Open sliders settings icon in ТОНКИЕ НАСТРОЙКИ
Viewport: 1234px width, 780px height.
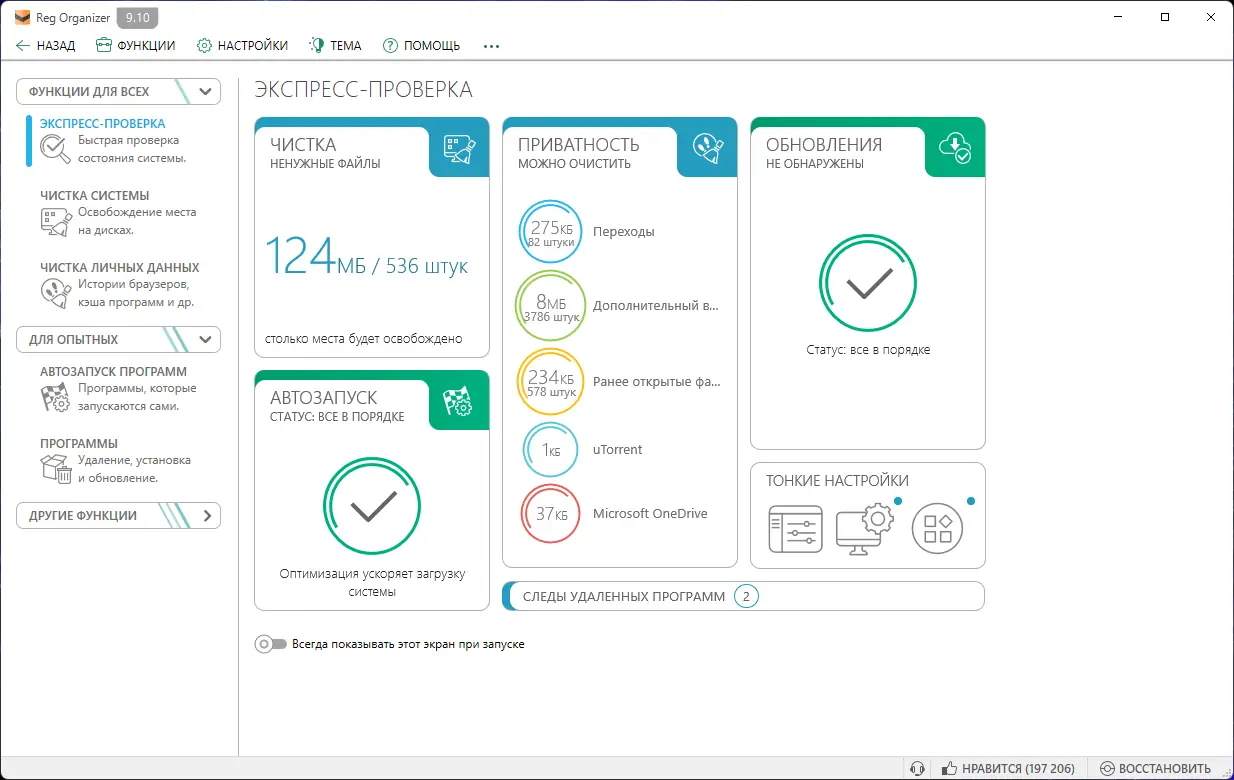tap(795, 530)
